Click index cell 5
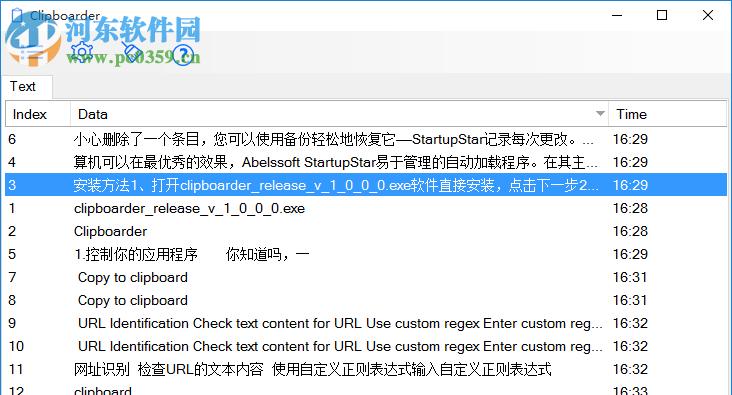 coord(12,254)
